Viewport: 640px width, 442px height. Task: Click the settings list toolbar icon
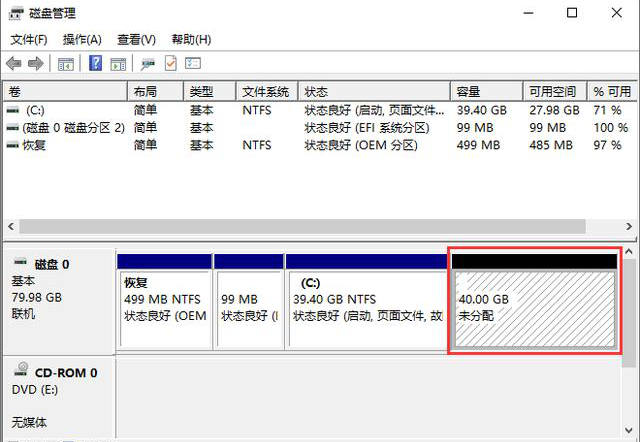(193, 63)
